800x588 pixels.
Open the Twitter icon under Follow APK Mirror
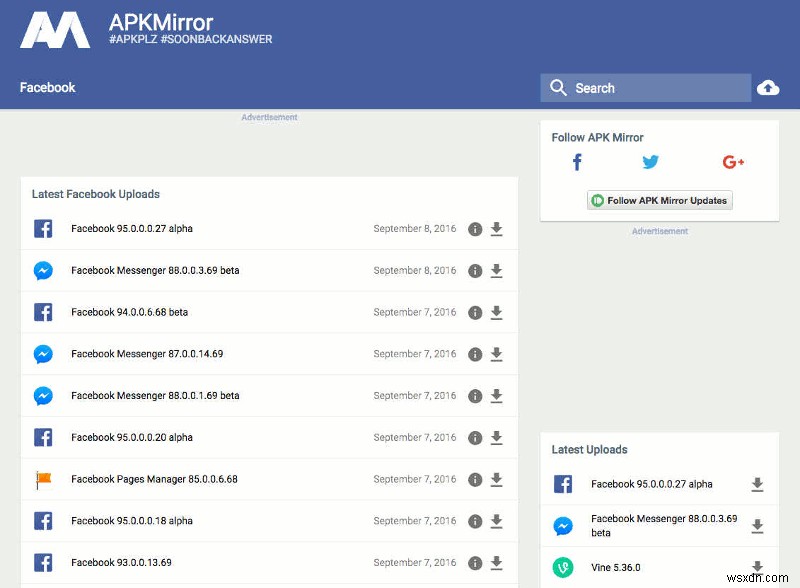[x=650, y=161]
